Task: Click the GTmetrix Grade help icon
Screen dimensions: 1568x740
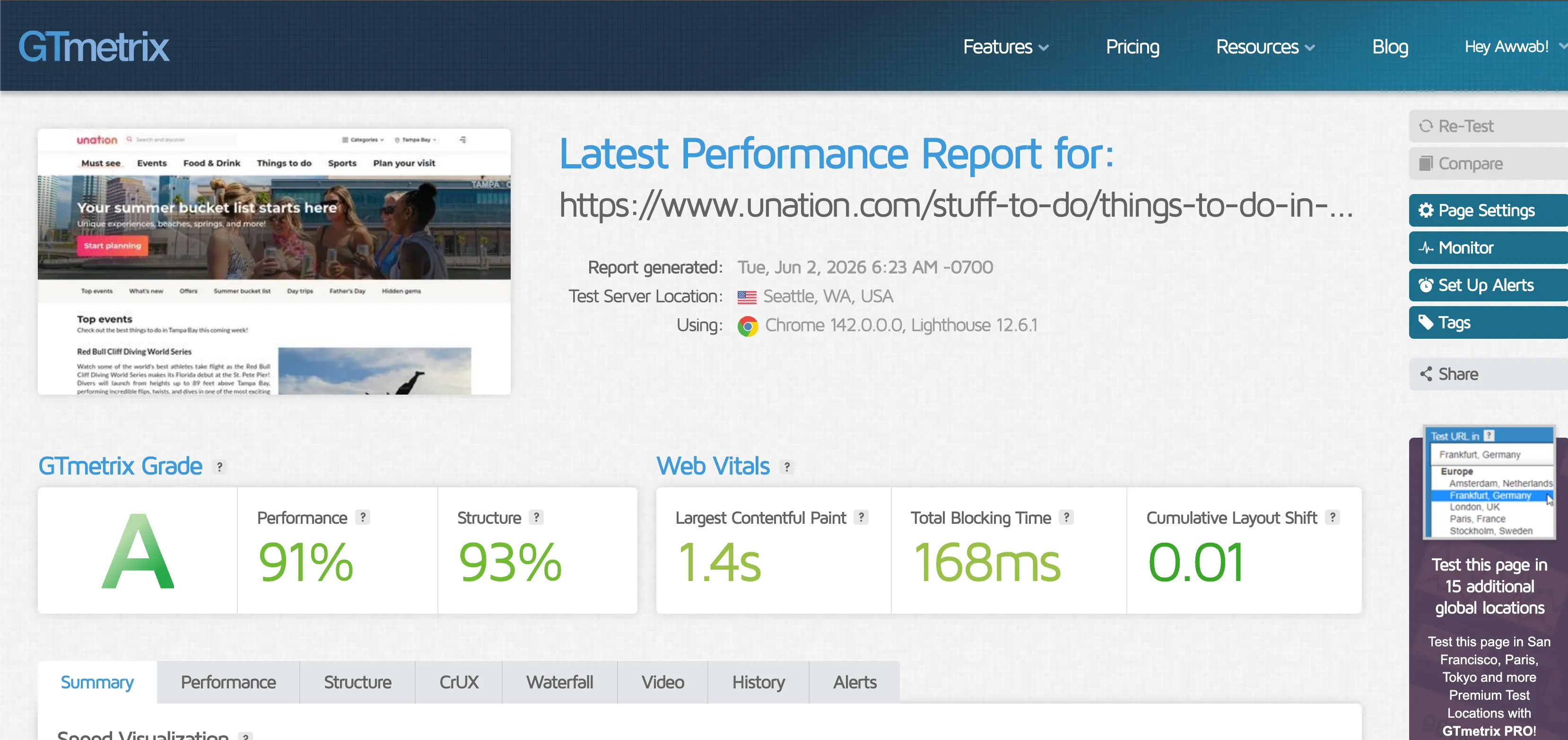Action: pyautogui.click(x=219, y=467)
